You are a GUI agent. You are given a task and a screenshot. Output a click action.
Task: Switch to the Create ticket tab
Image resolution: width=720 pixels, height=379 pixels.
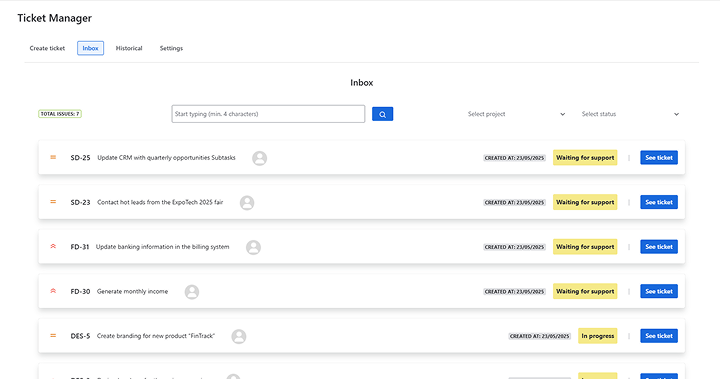tap(47, 48)
